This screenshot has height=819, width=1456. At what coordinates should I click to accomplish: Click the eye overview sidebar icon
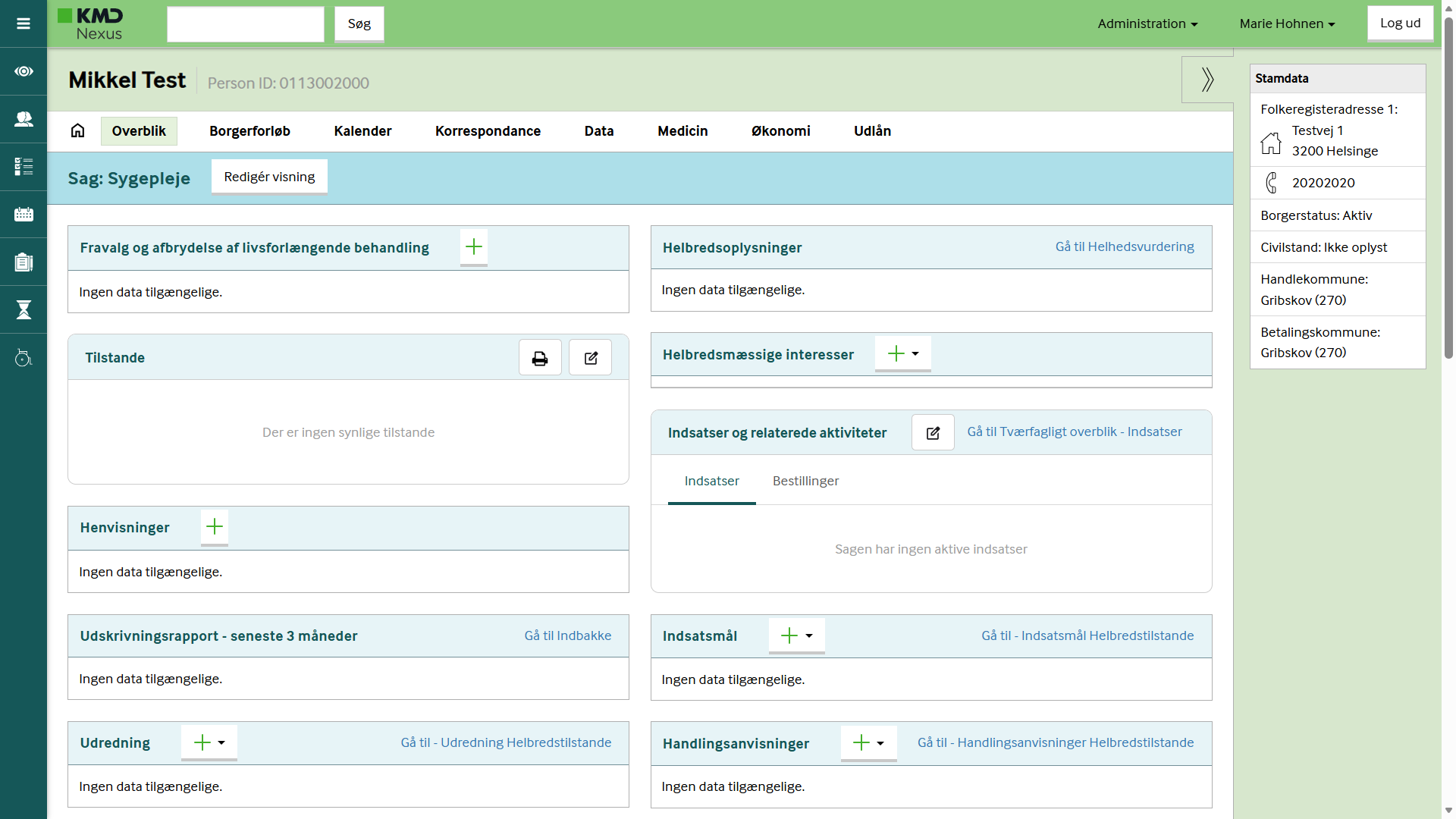pos(24,71)
